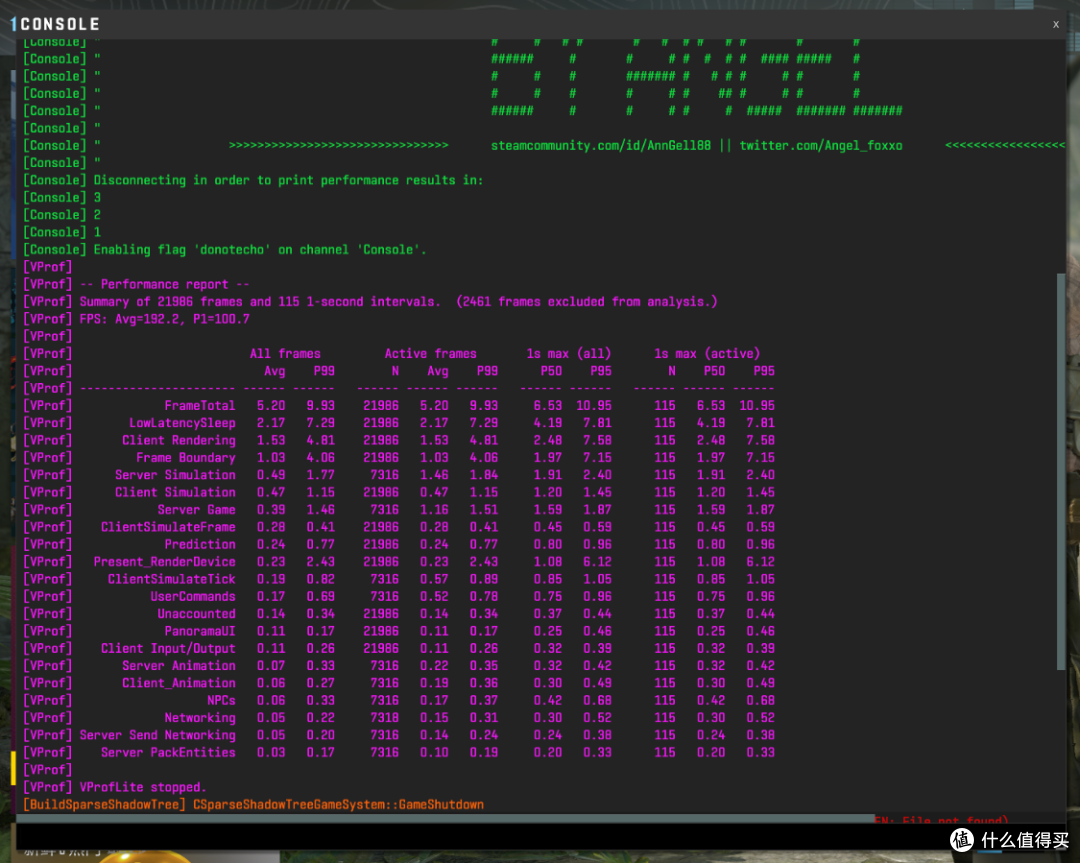Screen dimensions: 1080x863
Task: Click 'FPS: Avg=192.2, P1=100.7' line
Action: click(x=136, y=319)
